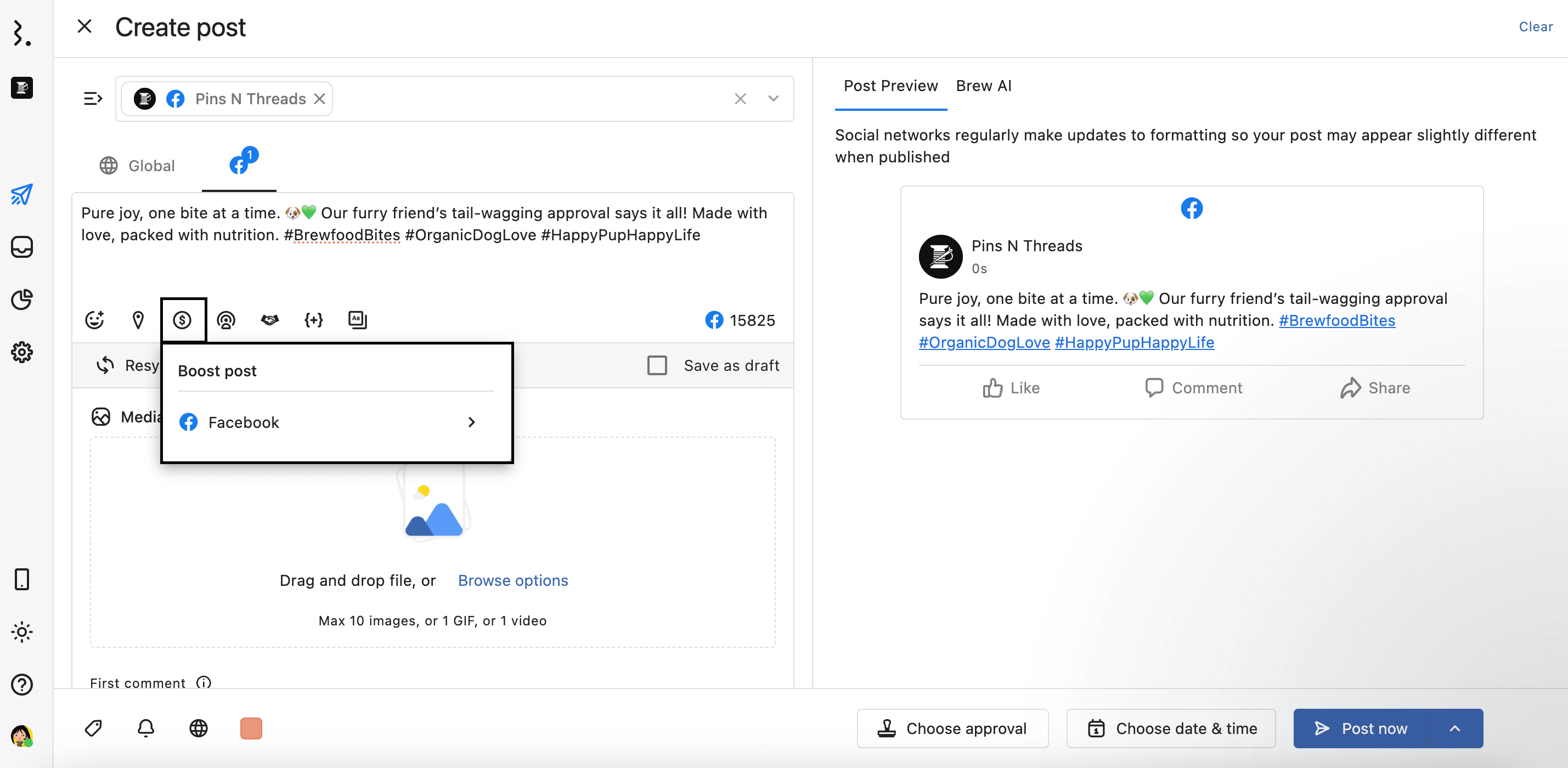Viewport: 1568px width, 768px height.
Task: Click the curly braces dynamic field icon
Action: pos(313,320)
